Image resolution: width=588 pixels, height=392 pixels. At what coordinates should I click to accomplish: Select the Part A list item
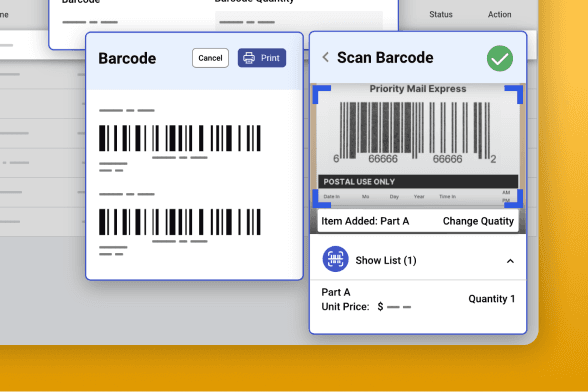(418, 299)
